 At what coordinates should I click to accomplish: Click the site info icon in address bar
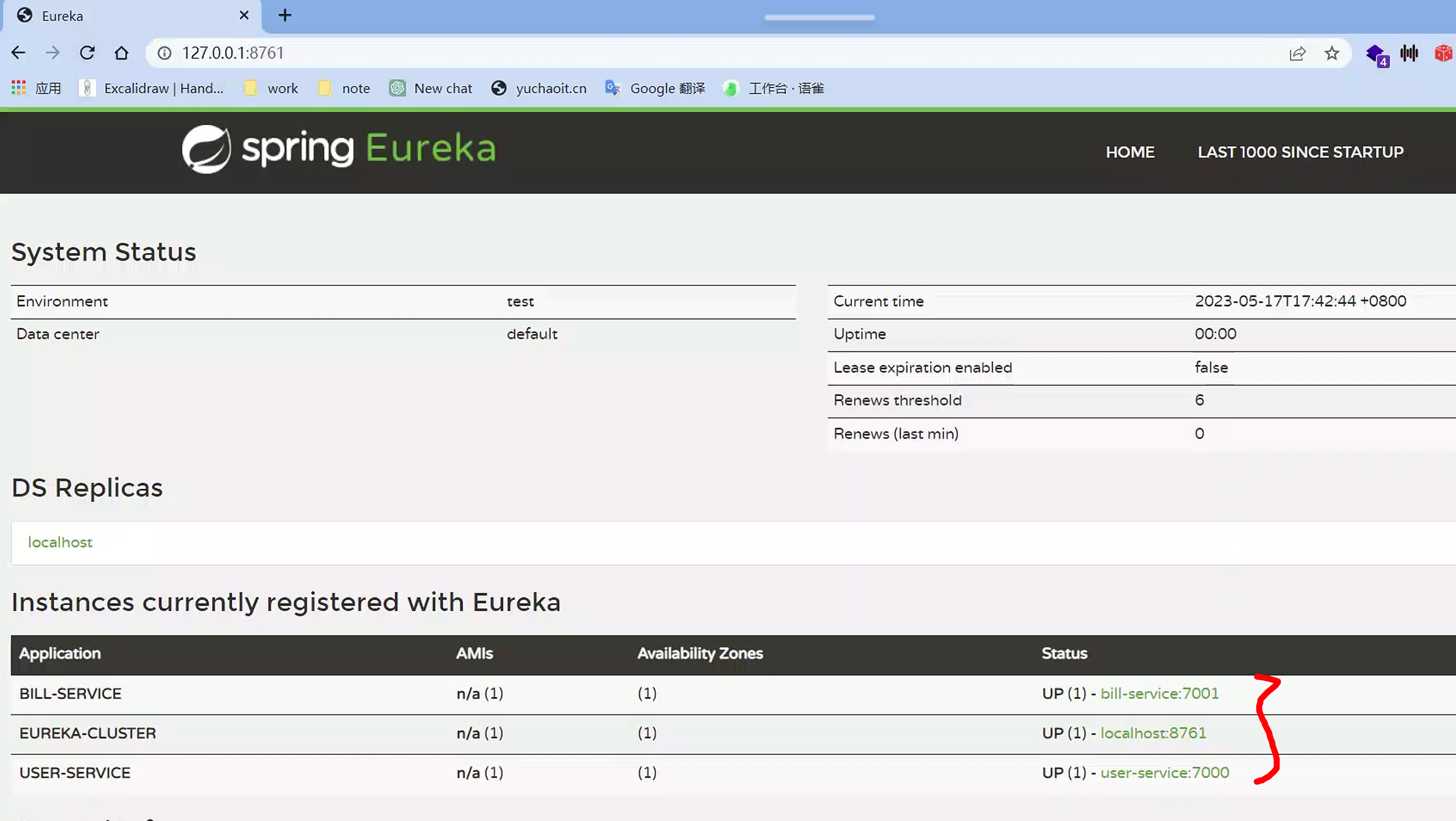pyautogui.click(x=165, y=53)
